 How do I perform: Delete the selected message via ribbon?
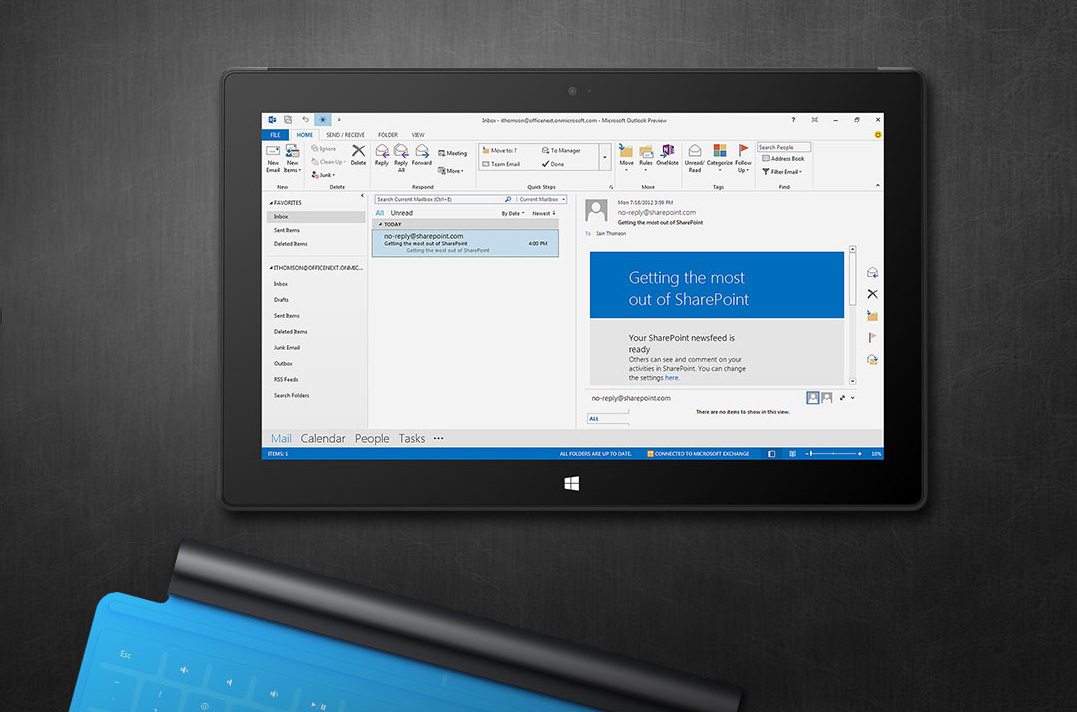coord(359,155)
